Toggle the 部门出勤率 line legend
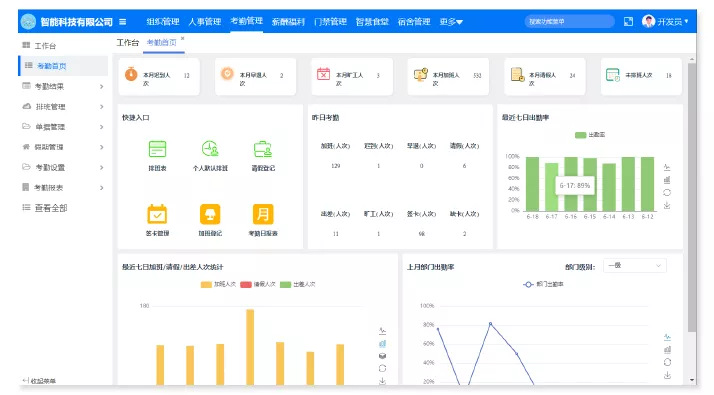This screenshot has height=395, width=714. [543, 284]
